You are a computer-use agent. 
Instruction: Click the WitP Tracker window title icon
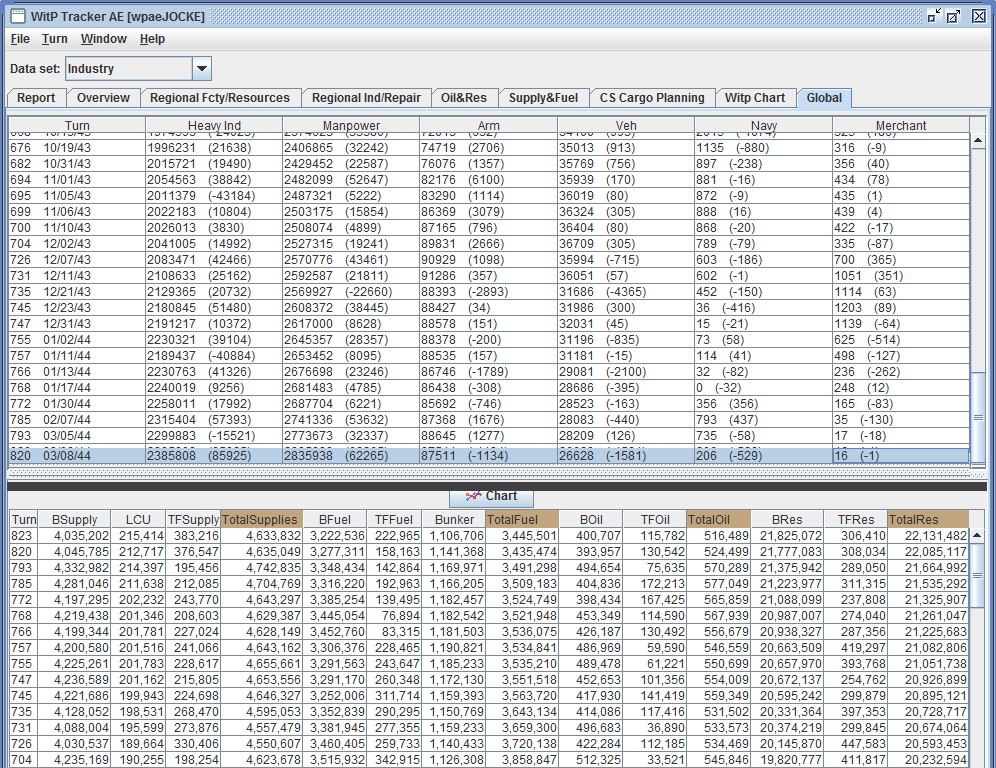tap(18, 16)
